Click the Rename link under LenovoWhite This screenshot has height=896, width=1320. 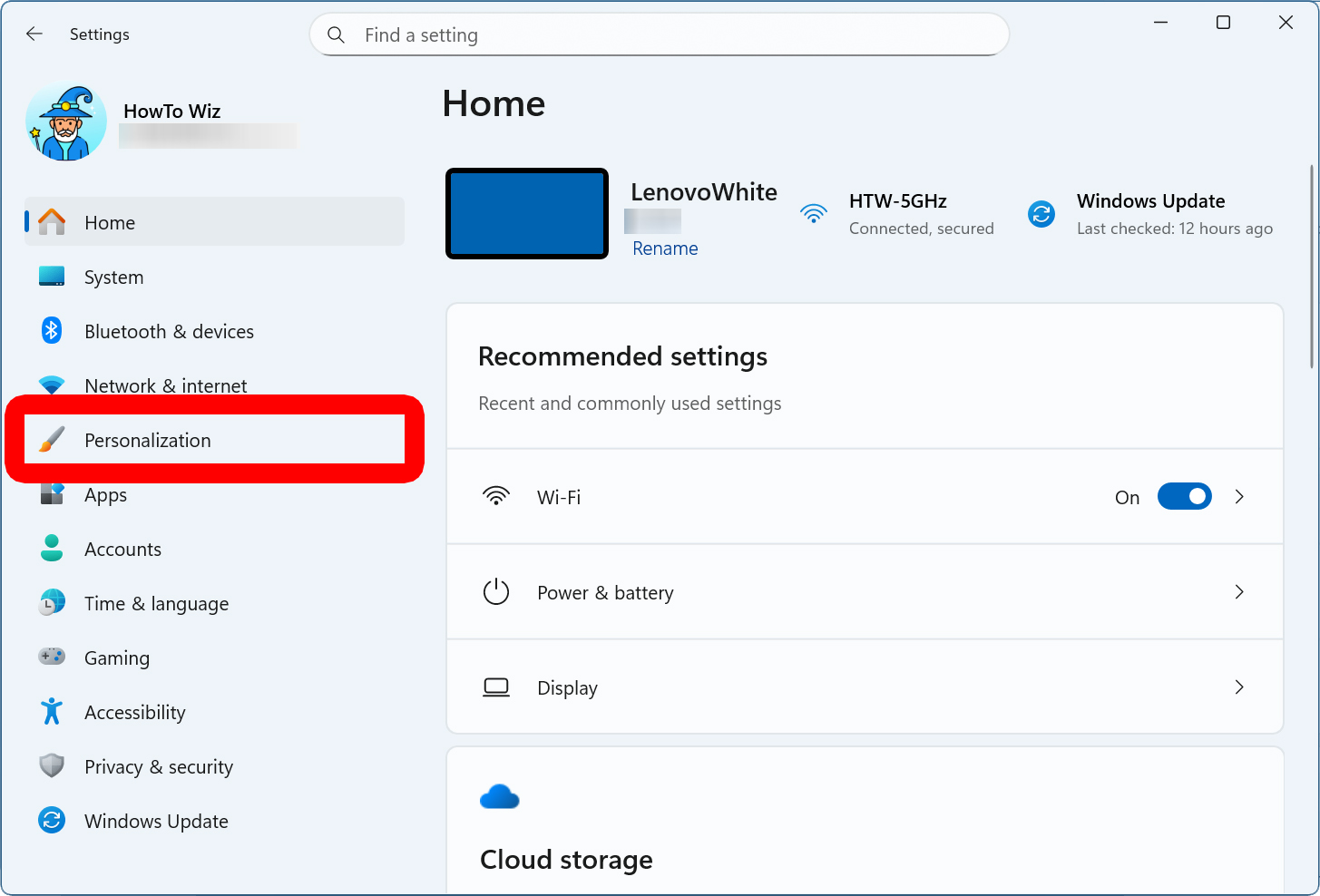point(665,248)
